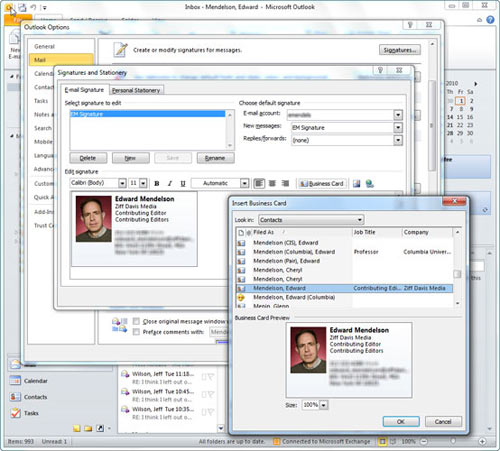Click zoom in plus button in status bar
Image resolution: width=500 pixels, height=451 pixels.
(482, 441)
